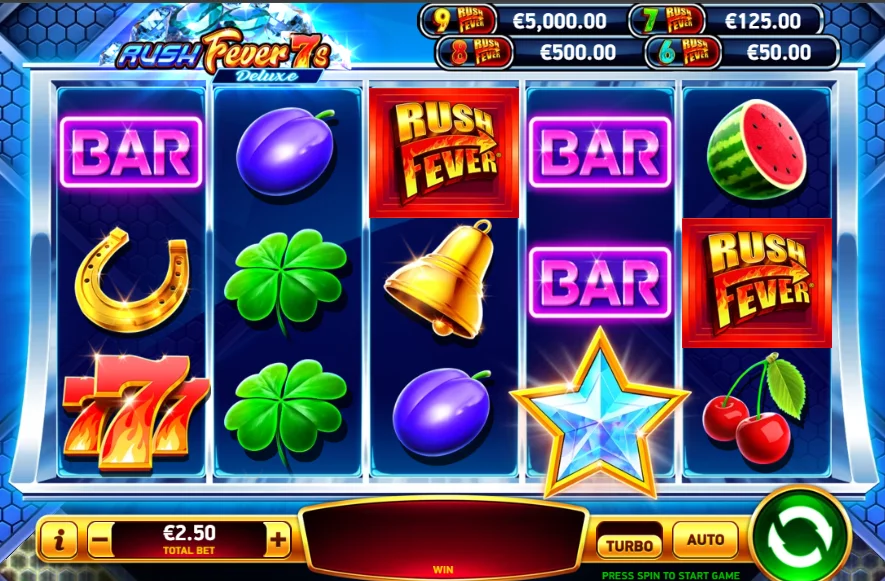Screen dimensions: 885x581
Task: Click the red WIN display panel
Action: click(443, 536)
